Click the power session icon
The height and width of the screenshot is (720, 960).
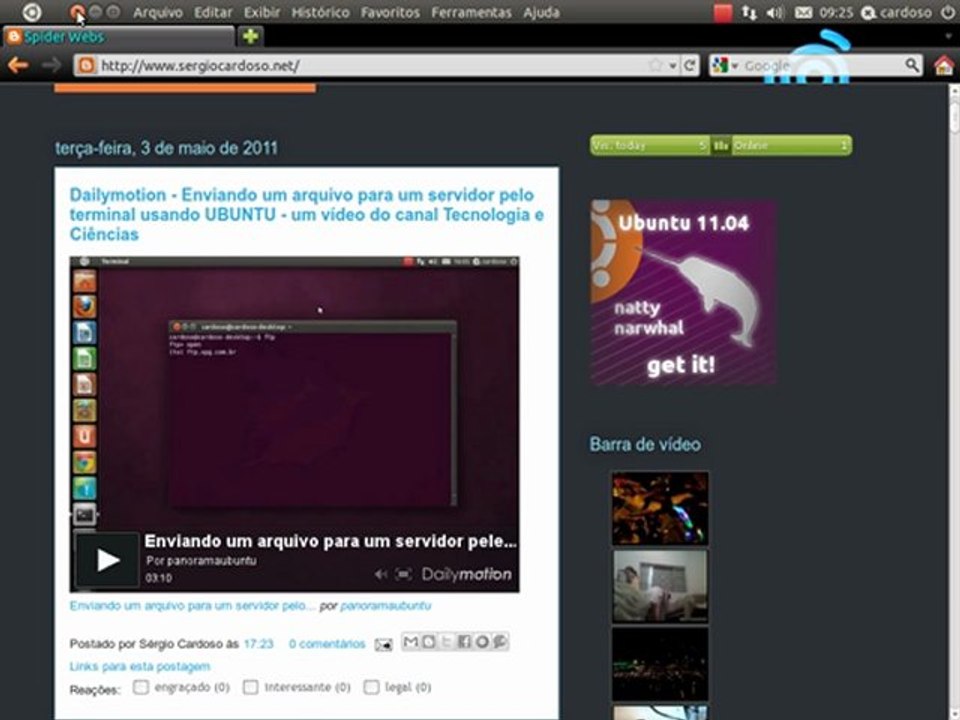coord(947,12)
